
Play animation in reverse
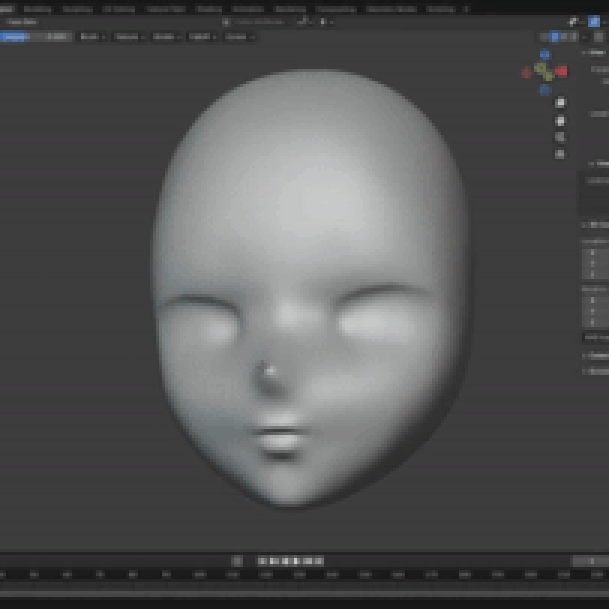285,561
